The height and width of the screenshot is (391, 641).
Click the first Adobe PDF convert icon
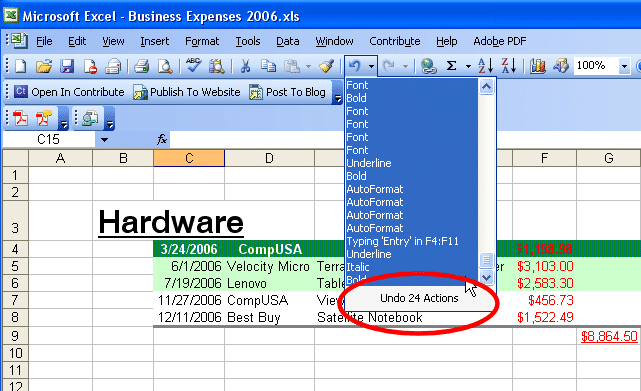pos(20,119)
